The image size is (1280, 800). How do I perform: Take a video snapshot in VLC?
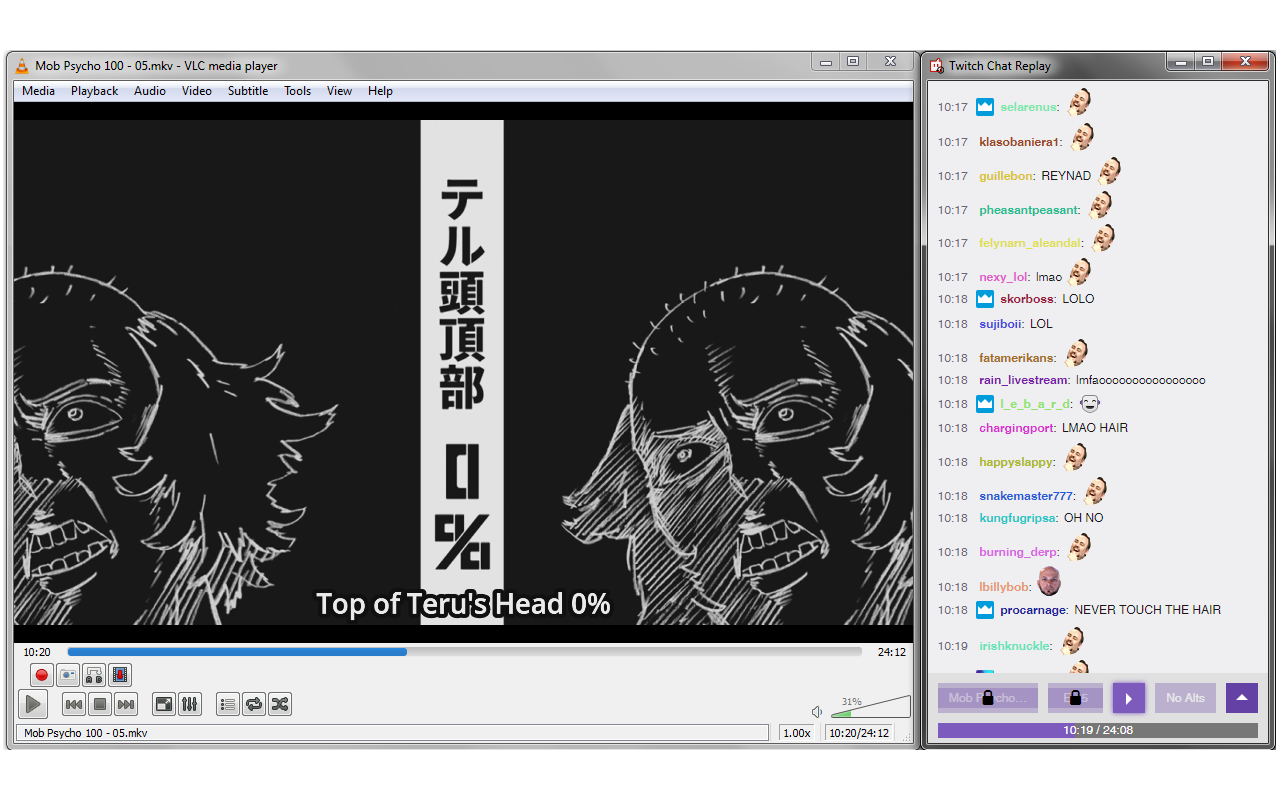[x=68, y=675]
